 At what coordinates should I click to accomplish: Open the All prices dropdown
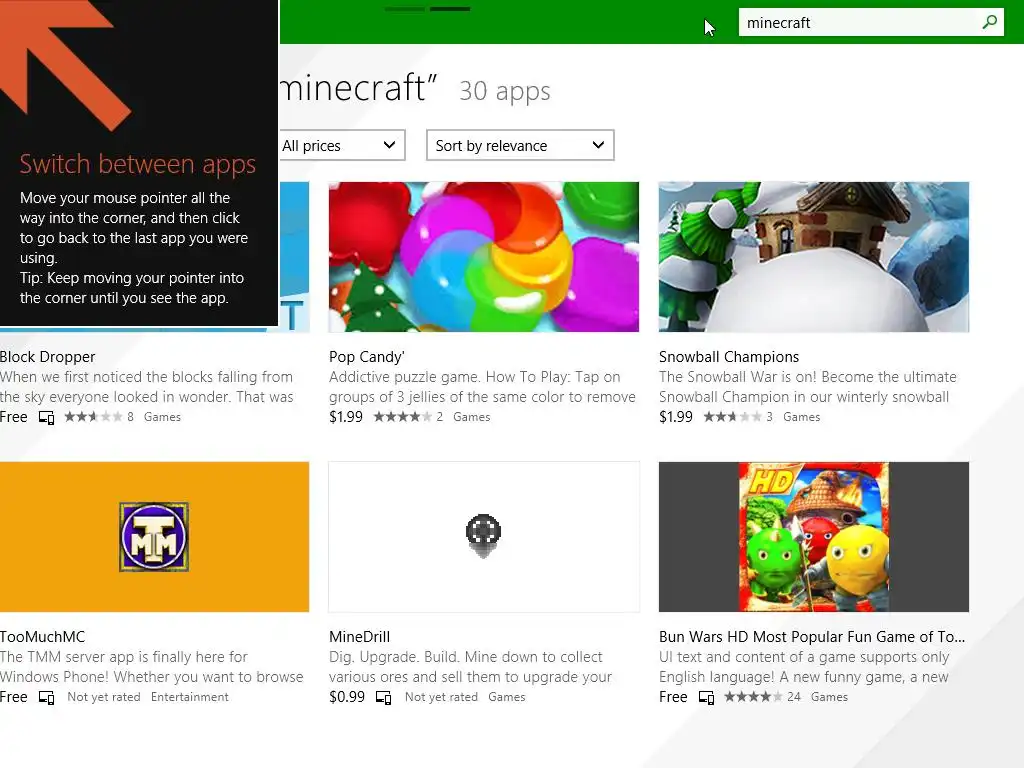[x=342, y=146]
